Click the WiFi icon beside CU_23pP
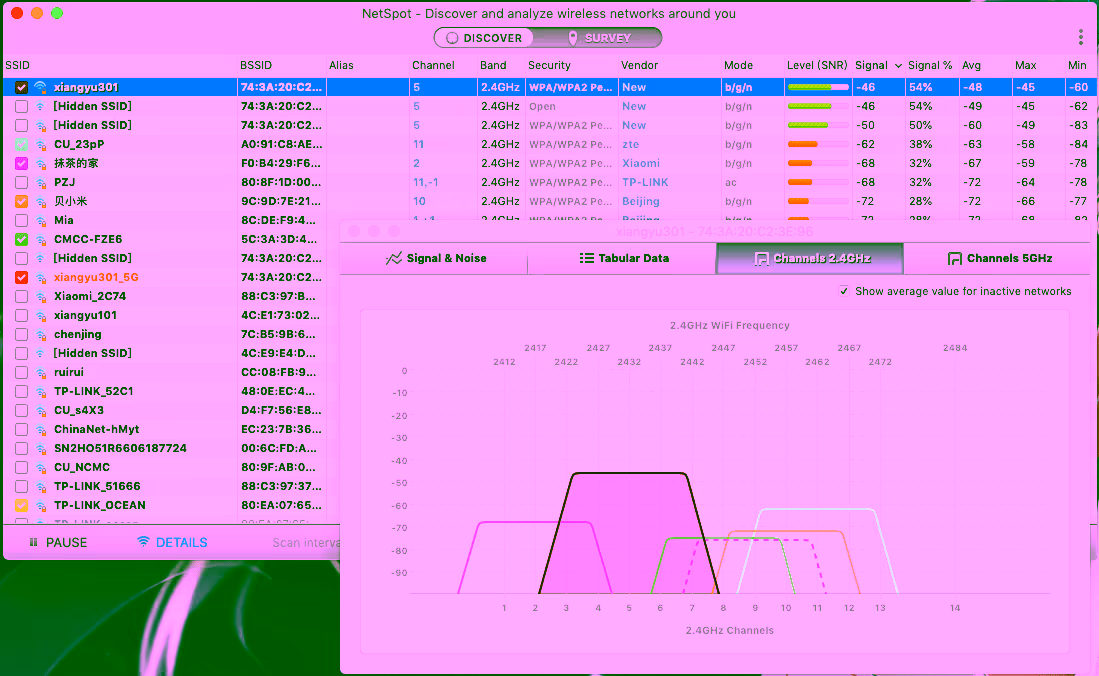 pos(41,144)
